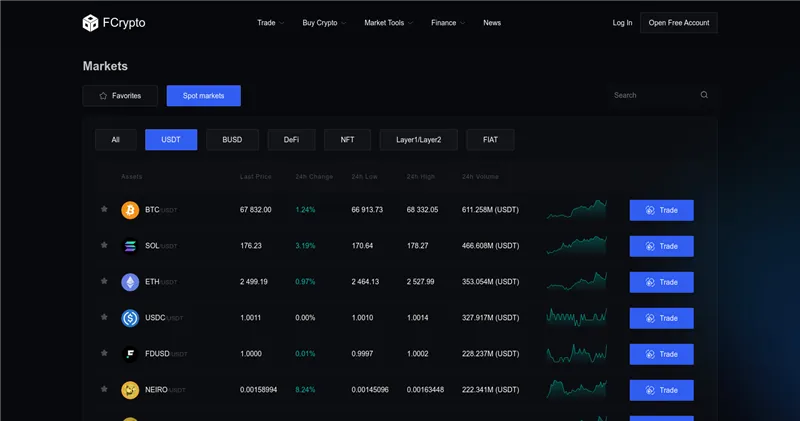The image size is (800, 421).
Task: Click the Log In link
Action: coord(622,23)
